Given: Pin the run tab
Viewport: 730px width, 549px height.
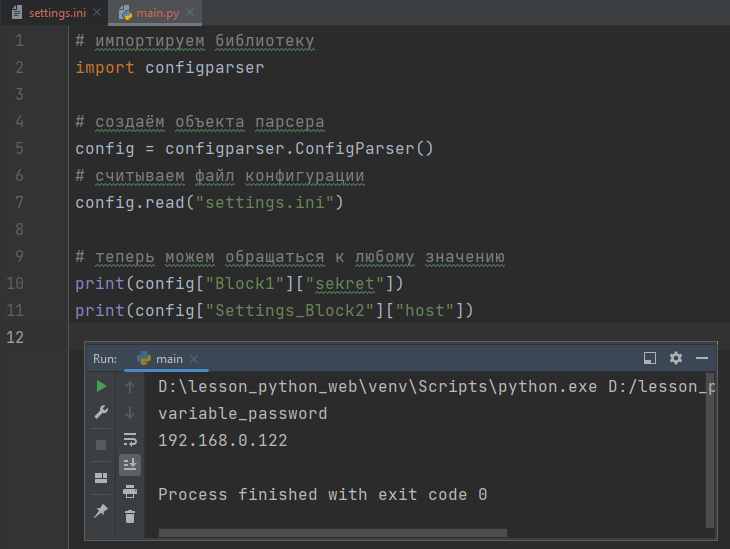Looking at the screenshot, I should (101, 511).
